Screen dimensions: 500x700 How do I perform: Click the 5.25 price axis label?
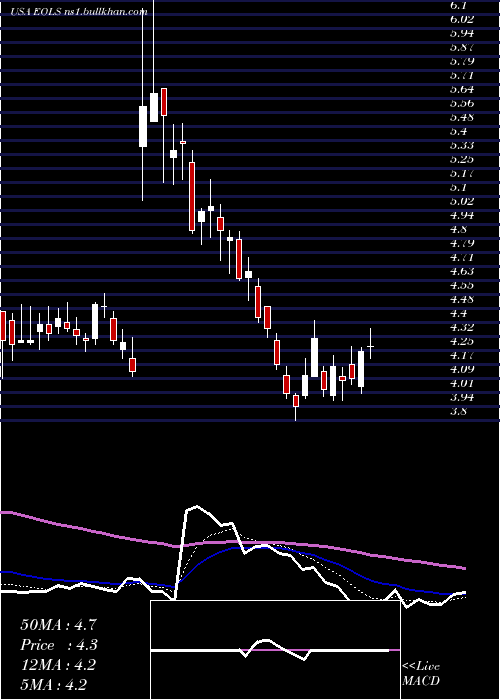coord(462,159)
